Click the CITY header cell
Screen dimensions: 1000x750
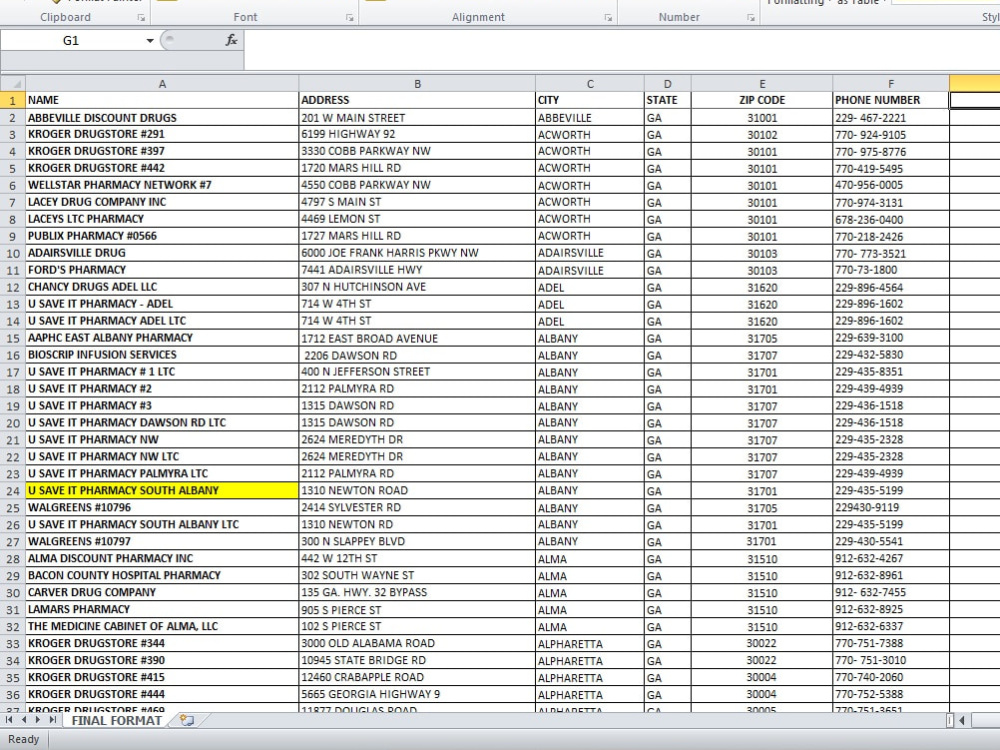[590, 100]
